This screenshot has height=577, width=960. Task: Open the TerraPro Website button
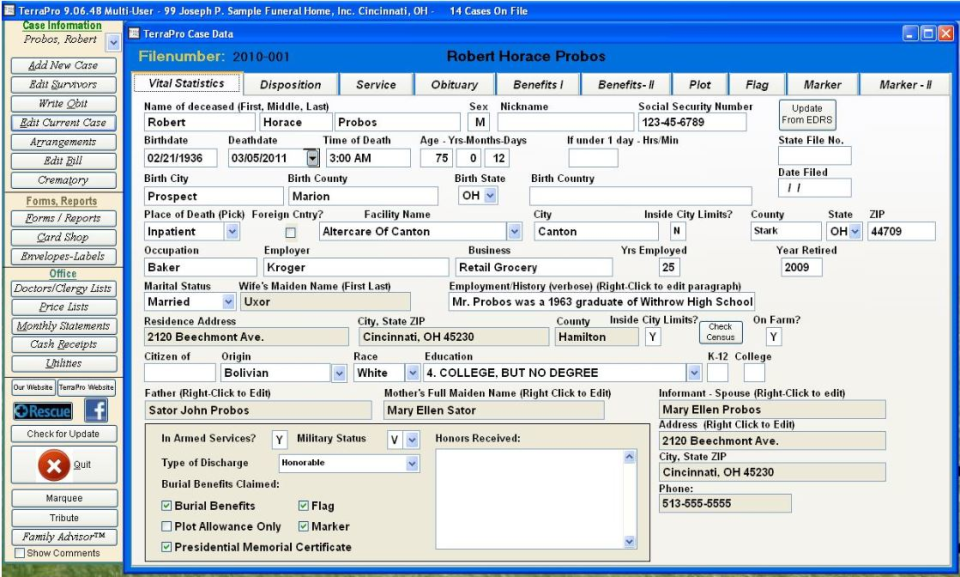86,388
